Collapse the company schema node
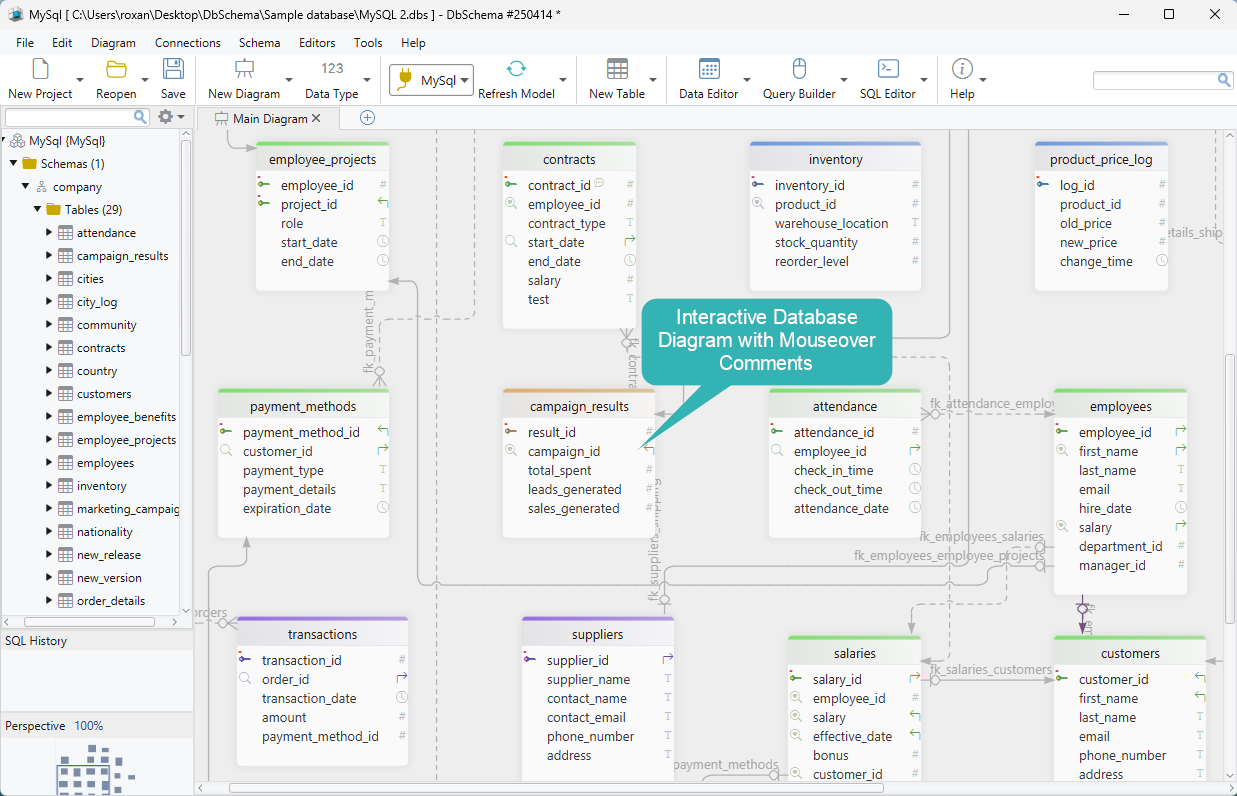1237x796 pixels. pos(25,187)
